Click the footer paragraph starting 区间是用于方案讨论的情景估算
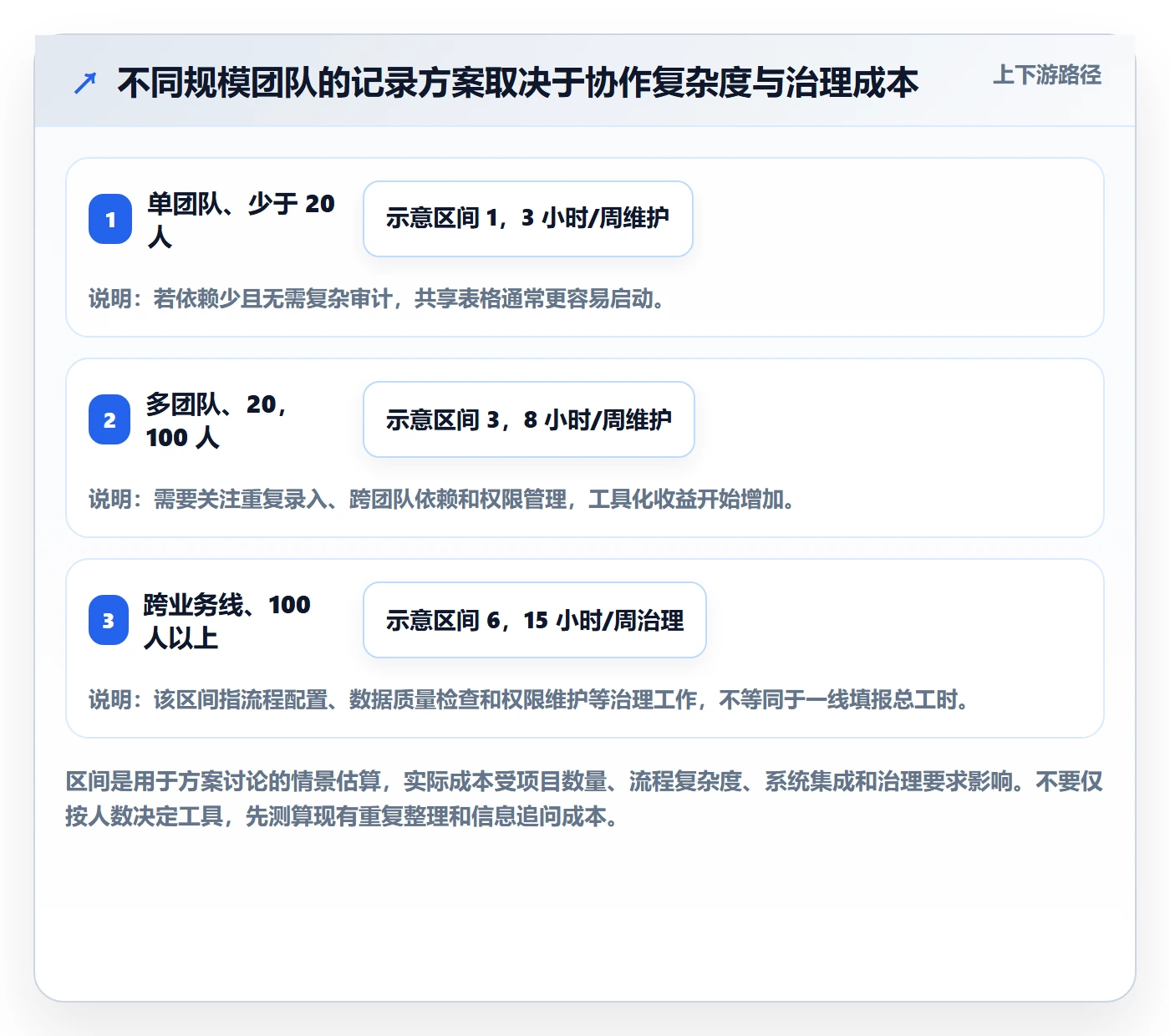1170x1036 pixels. pyautogui.click(x=584, y=799)
